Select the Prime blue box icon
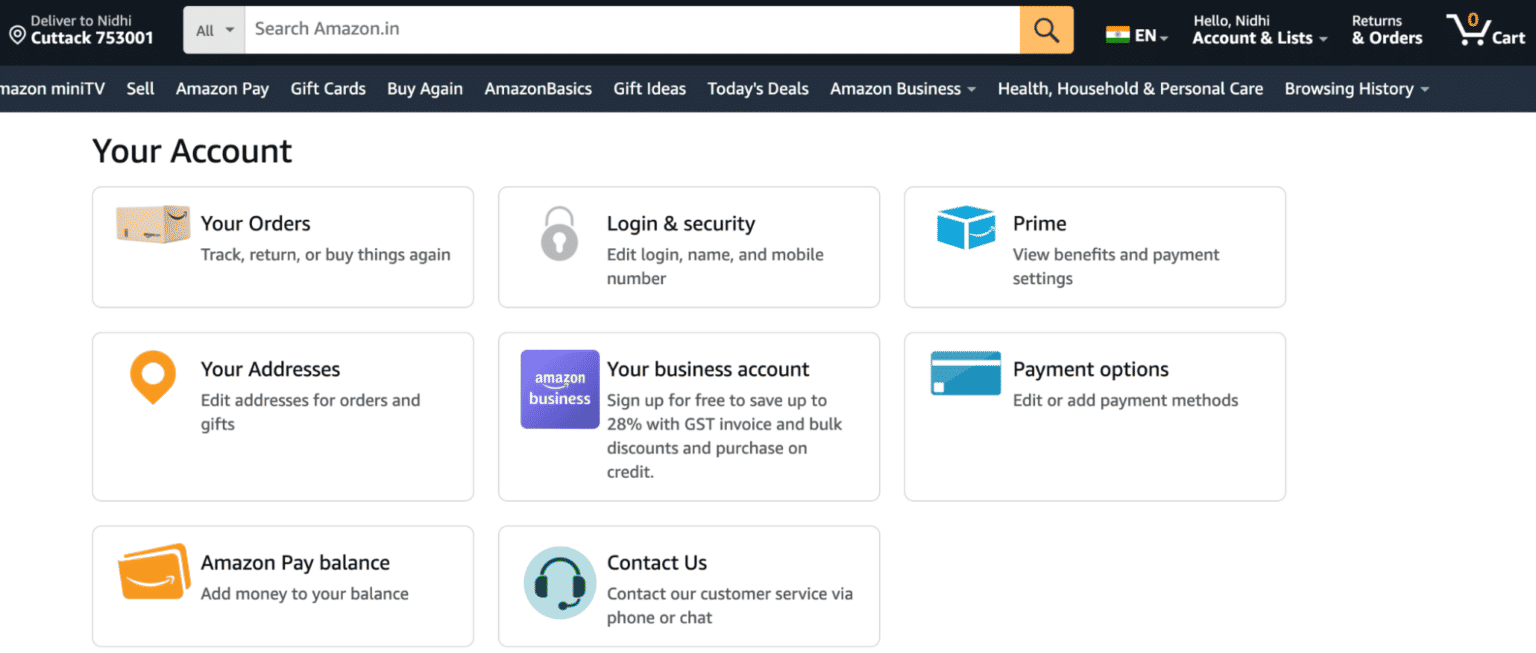Screen dimensions: 1536x653 click(x=965, y=229)
